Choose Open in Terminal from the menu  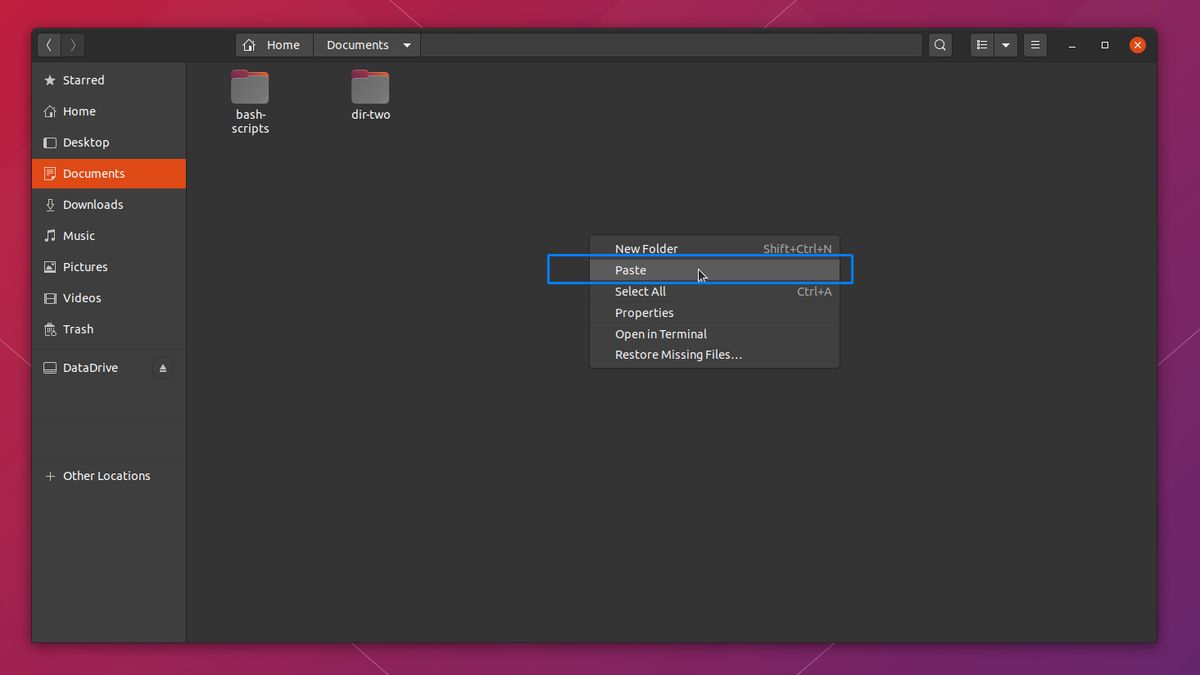tap(660, 333)
